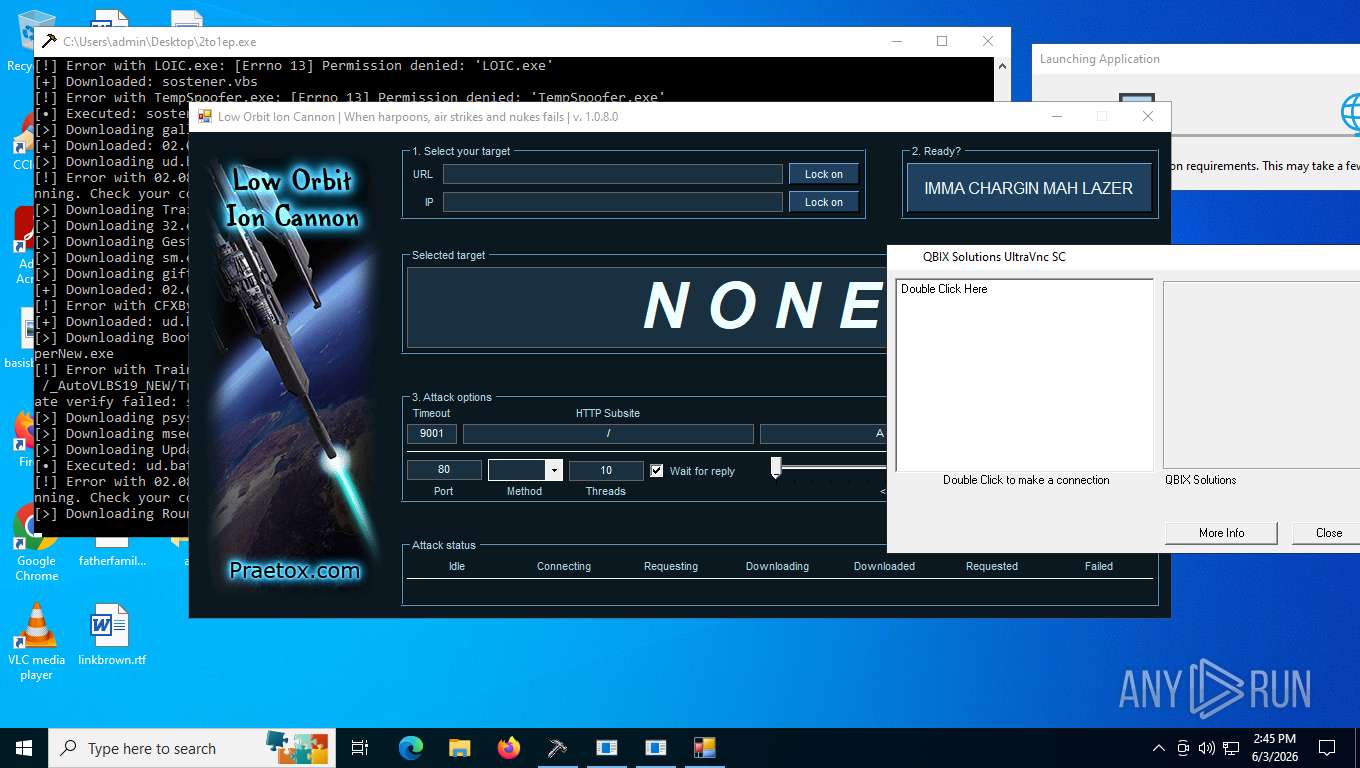Image resolution: width=1360 pixels, height=768 pixels.
Task: Click the Port field showing 80
Action: pyautogui.click(x=444, y=470)
